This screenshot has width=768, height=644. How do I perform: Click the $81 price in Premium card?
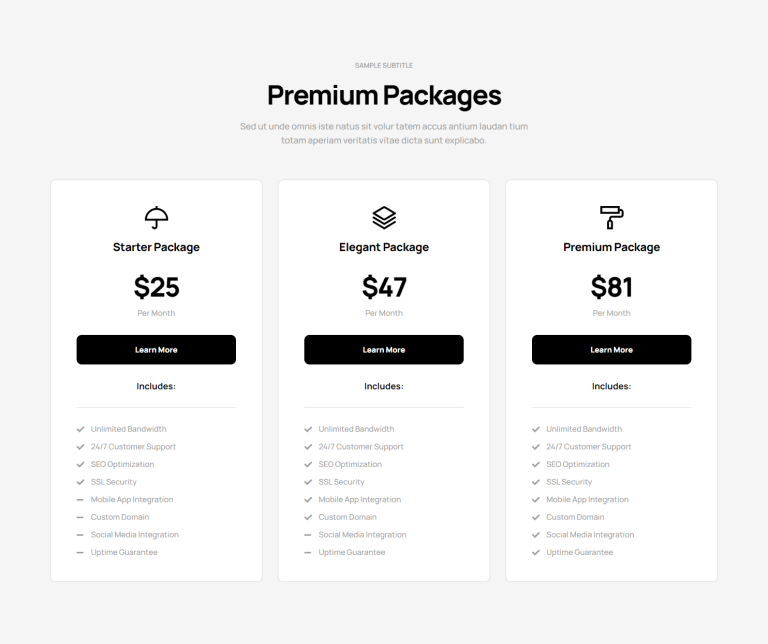(612, 287)
